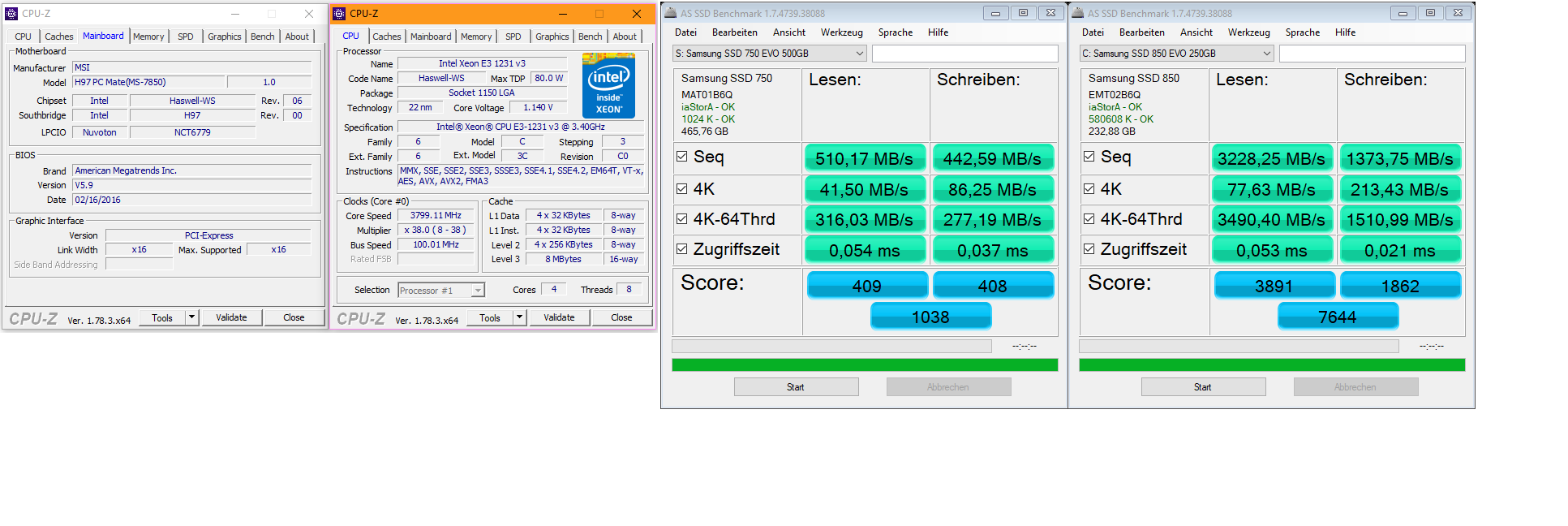Click Tools button in the orange CPU-Z window

490,317
